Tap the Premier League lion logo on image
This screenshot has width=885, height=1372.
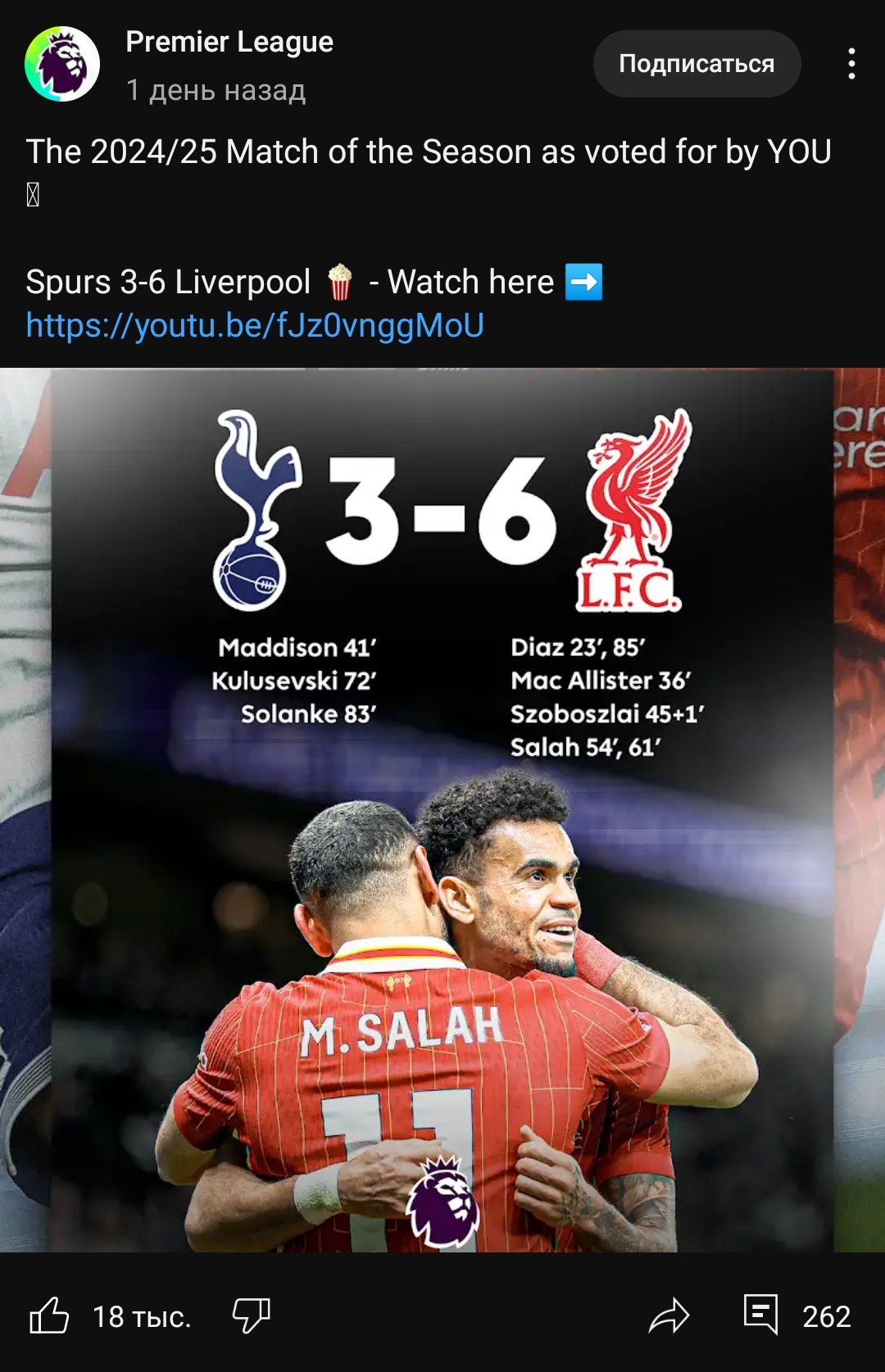[x=443, y=1201]
